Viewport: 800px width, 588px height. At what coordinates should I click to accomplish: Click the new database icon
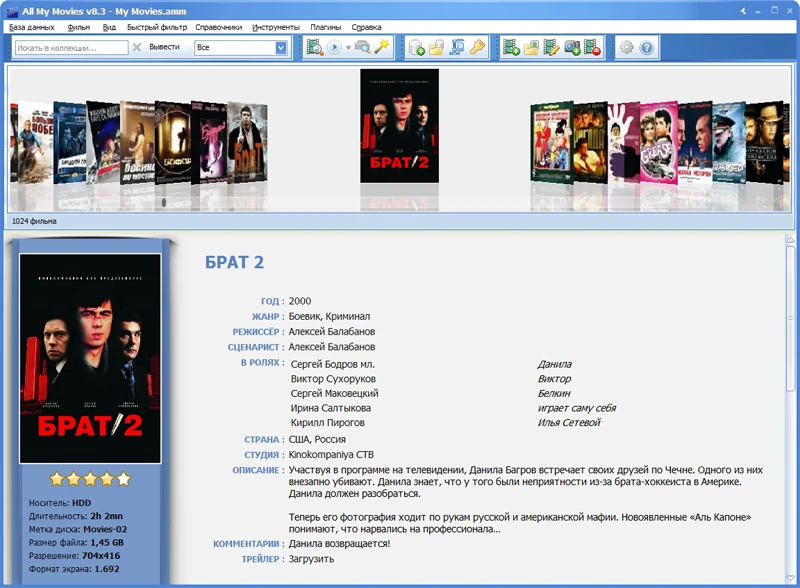(x=417, y=47)
